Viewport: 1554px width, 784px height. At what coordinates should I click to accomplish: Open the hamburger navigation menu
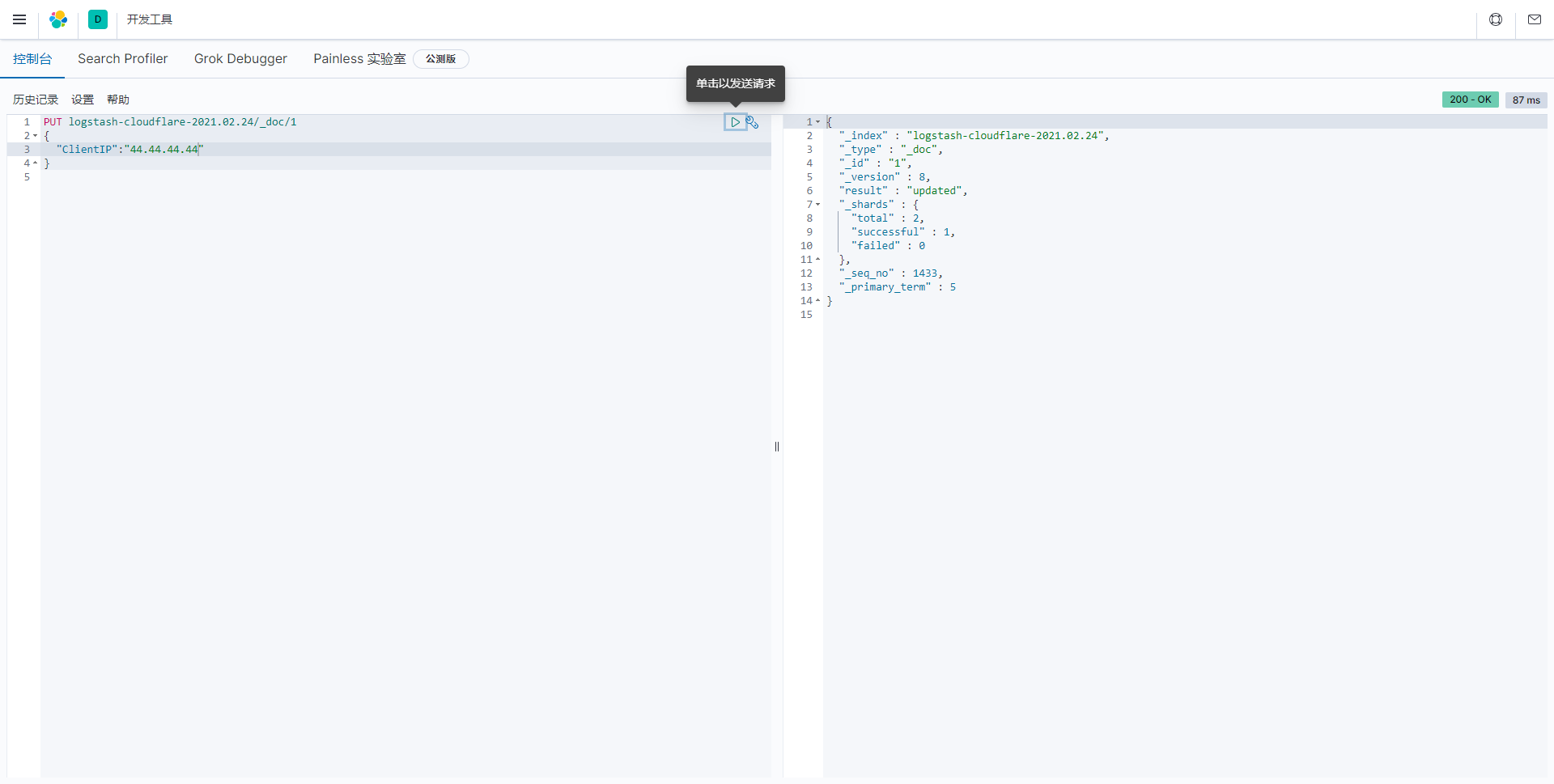19,19
